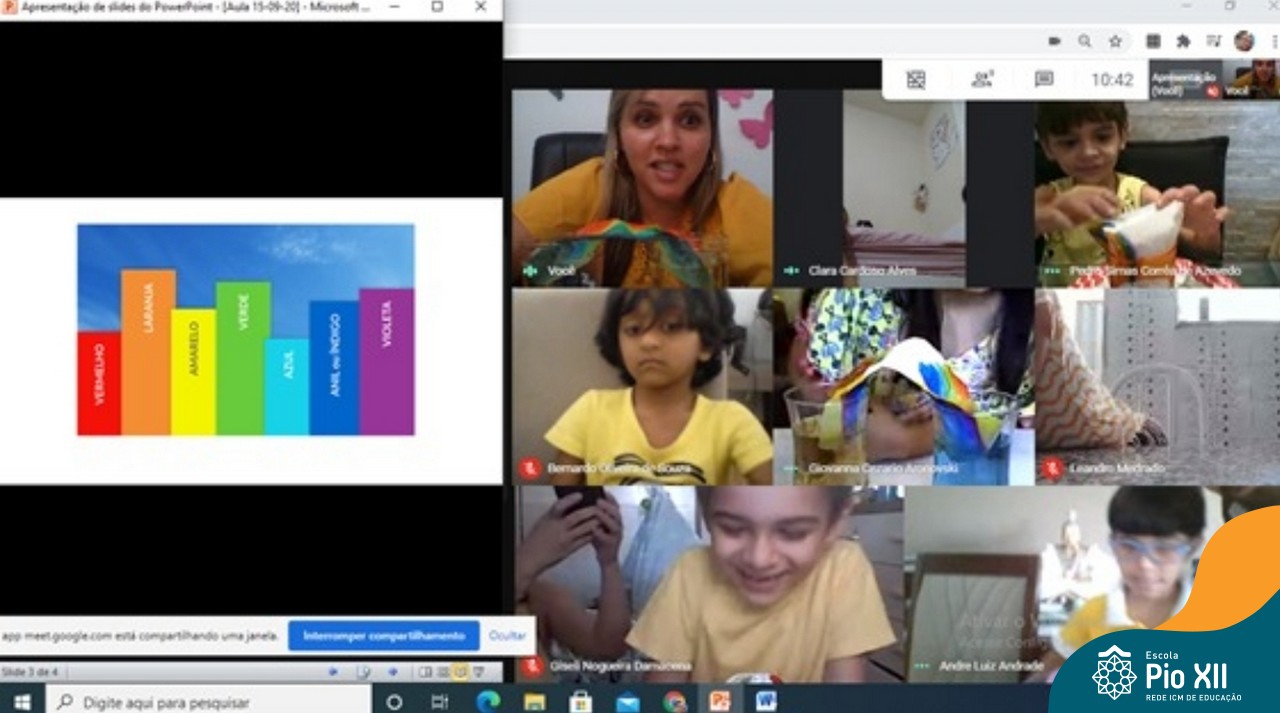1280x713 pixels.
Task: Advance to the next slide arrow
Action: click(393, 672)
